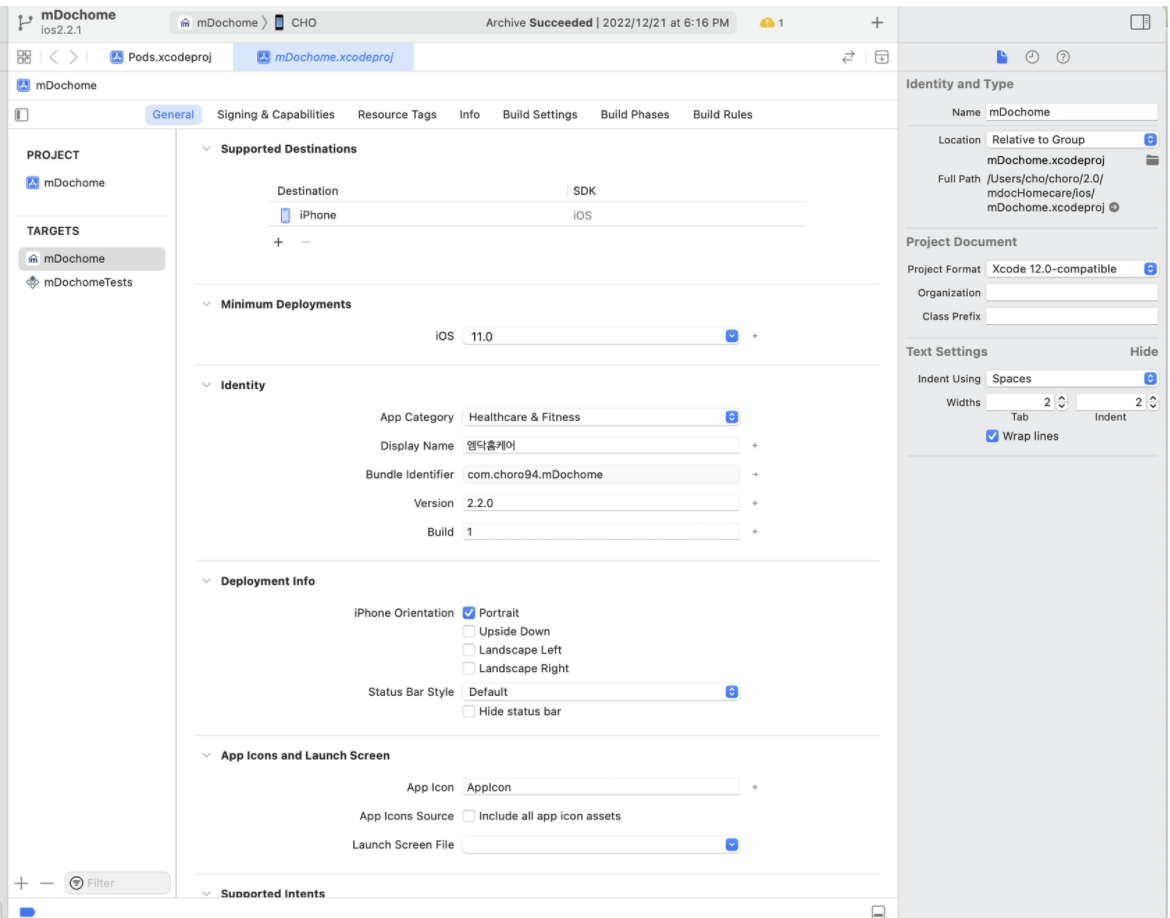The height and width of the screenshot is (918, 1170).
Task: Toggle the inspectors panel icon
Action: pyautogui.click(x=1140, y=22)
